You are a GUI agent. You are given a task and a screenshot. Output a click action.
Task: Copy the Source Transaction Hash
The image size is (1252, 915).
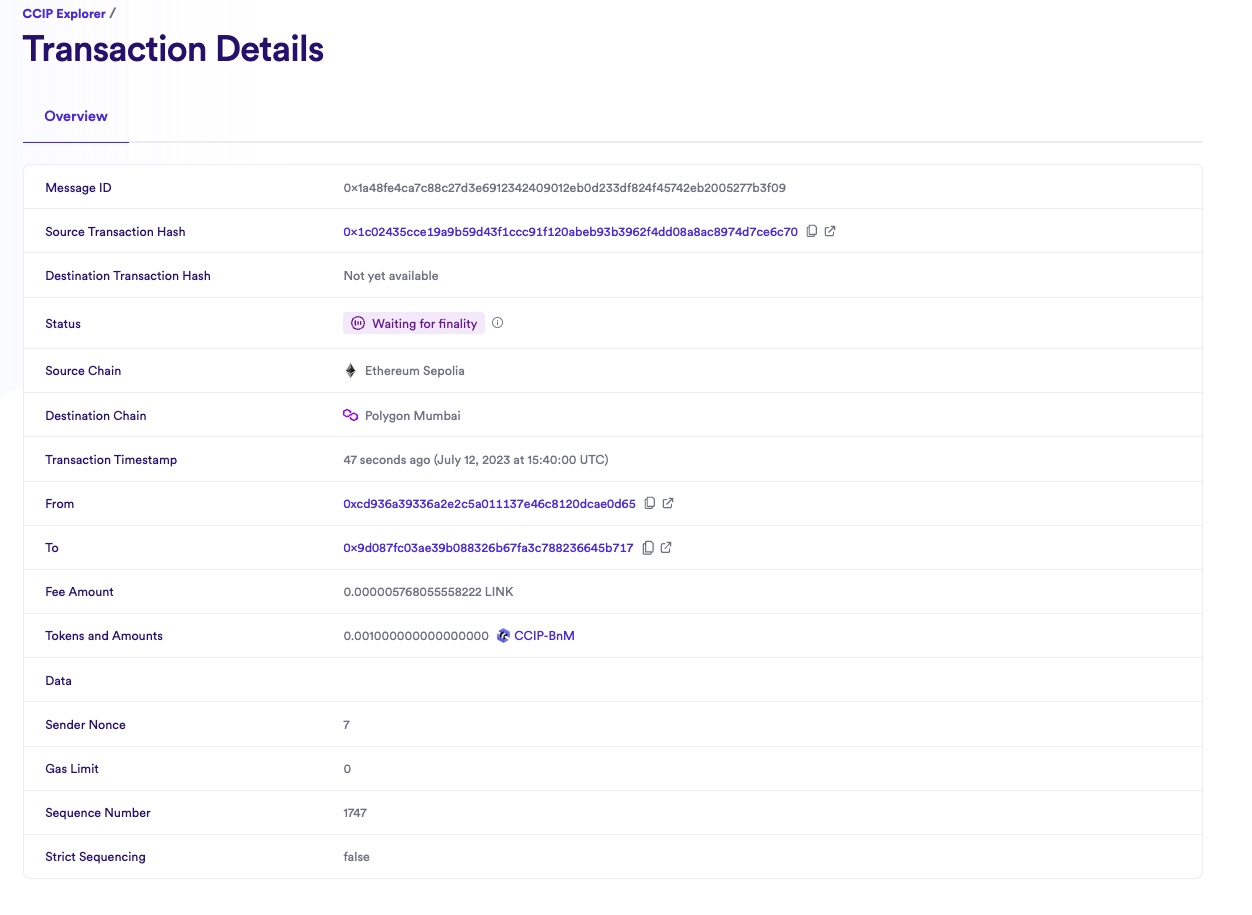coord(812,231)
